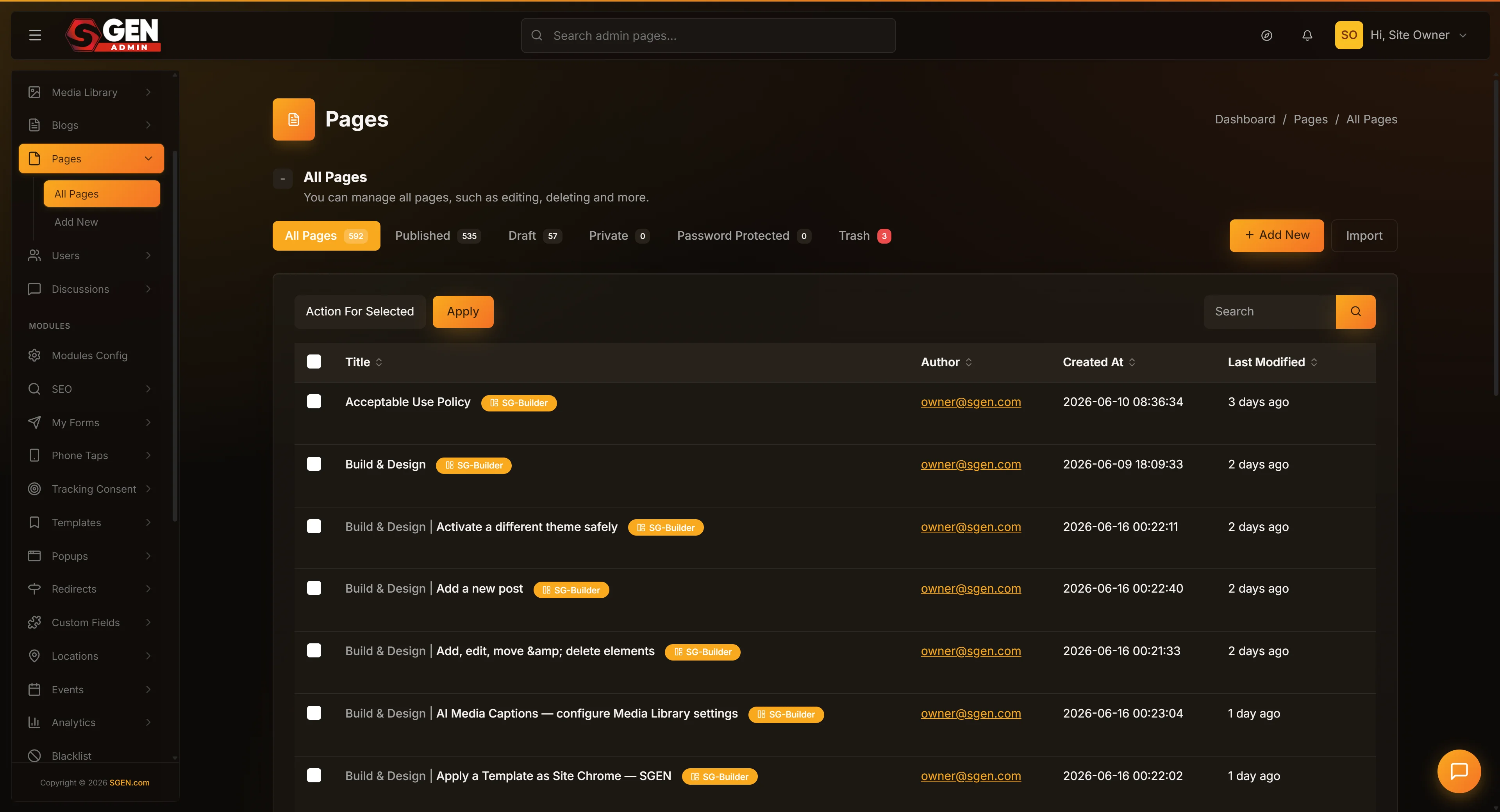Click the Redirects signpost icon
The width and height of the screenshot is (1500, 812).
coord(34,588)
